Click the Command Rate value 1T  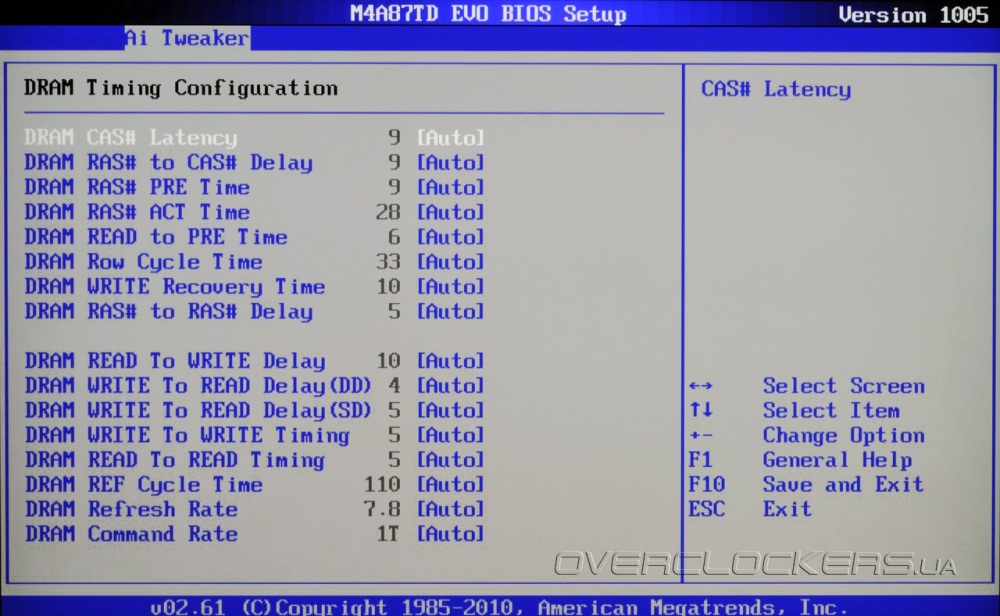click(388, 534)
